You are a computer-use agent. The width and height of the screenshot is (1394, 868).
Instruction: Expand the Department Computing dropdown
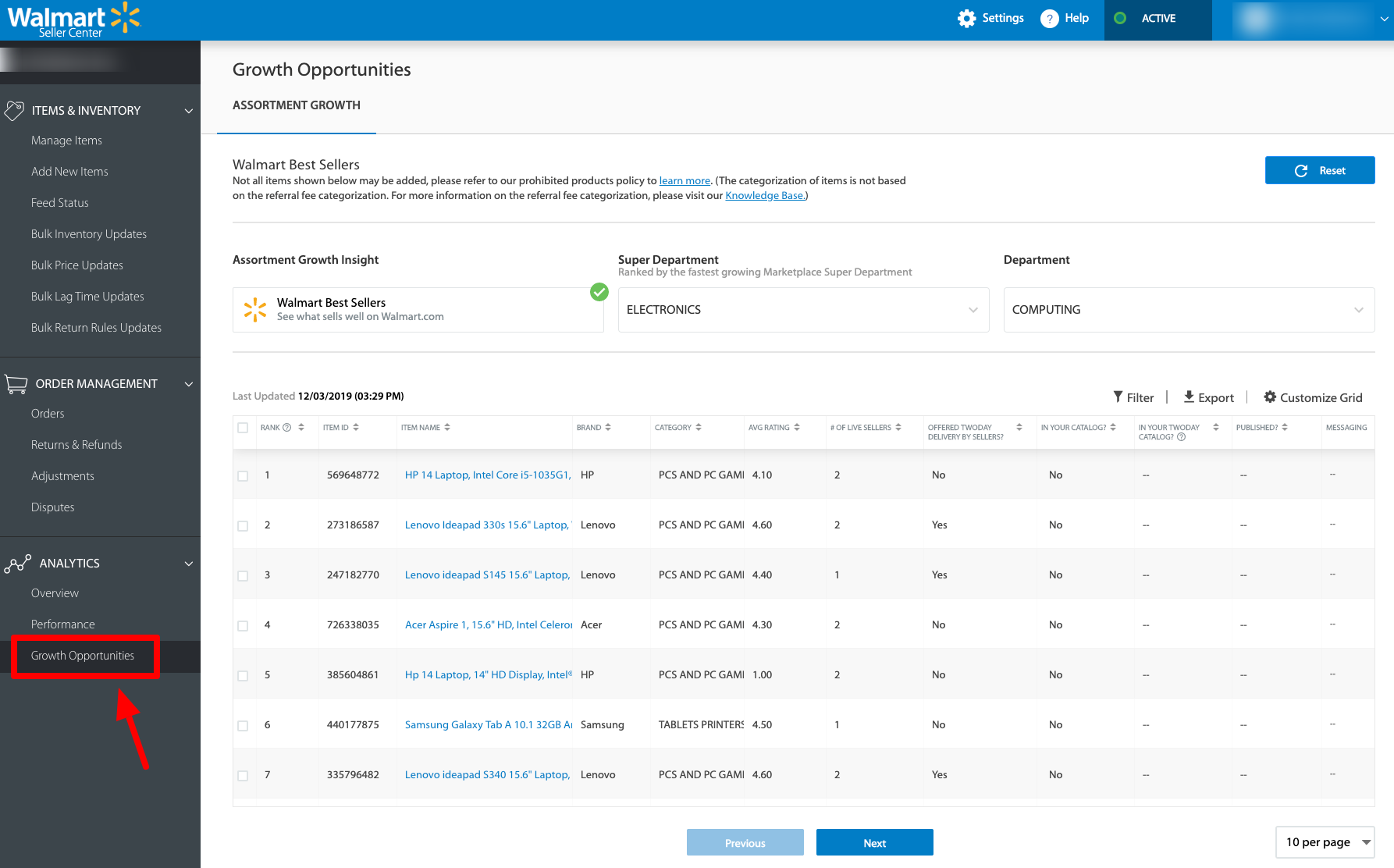click(1188, 310)
